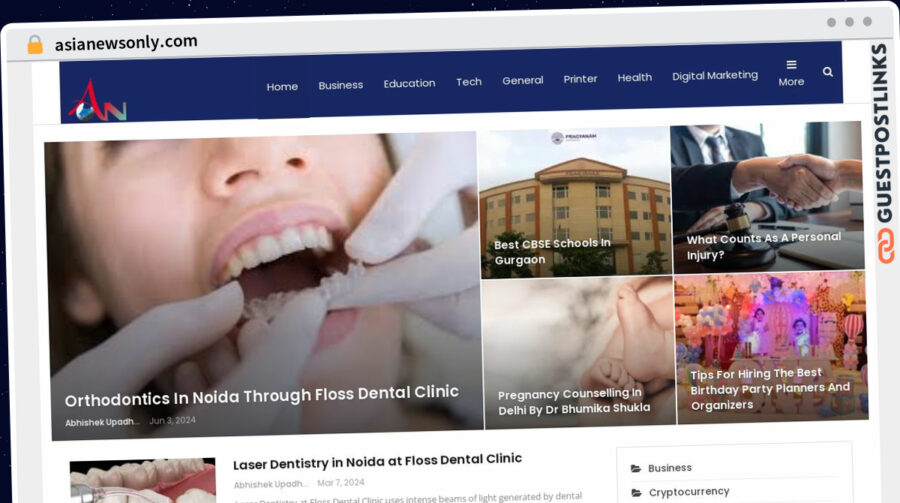Open Birthday Party Planners tips article
The width and height of the screenshot is (900, 503).
pos(770,389)
